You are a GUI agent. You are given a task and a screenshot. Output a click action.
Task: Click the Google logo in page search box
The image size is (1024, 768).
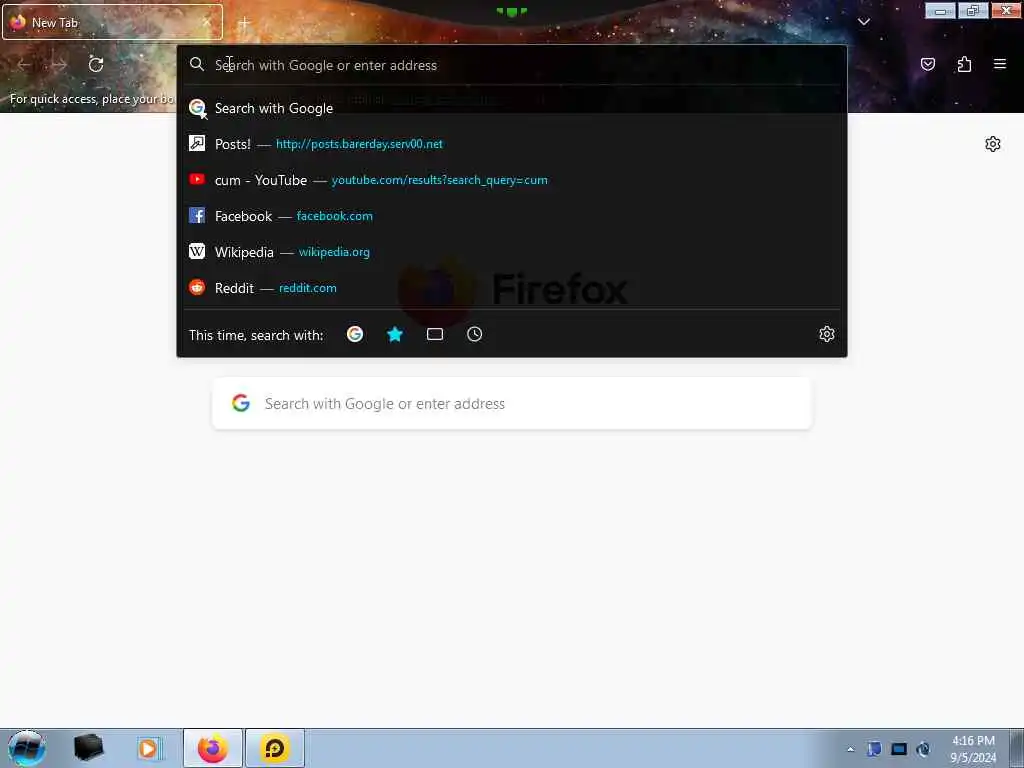(241, 403)
